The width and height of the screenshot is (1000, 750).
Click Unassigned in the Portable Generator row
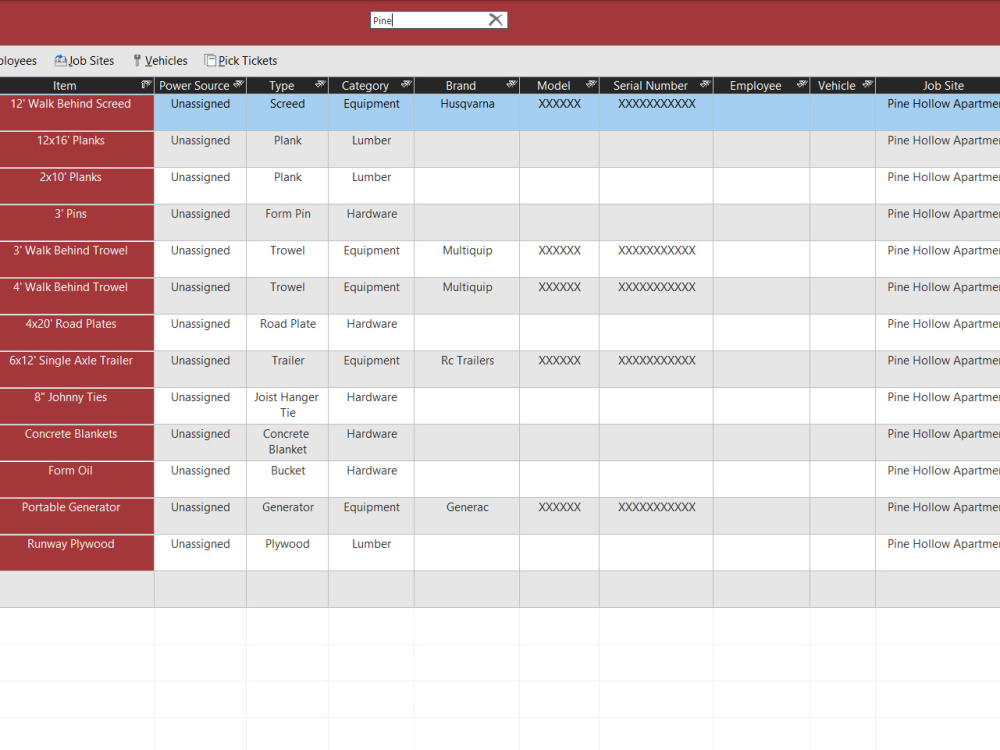[x=200, y=516]
